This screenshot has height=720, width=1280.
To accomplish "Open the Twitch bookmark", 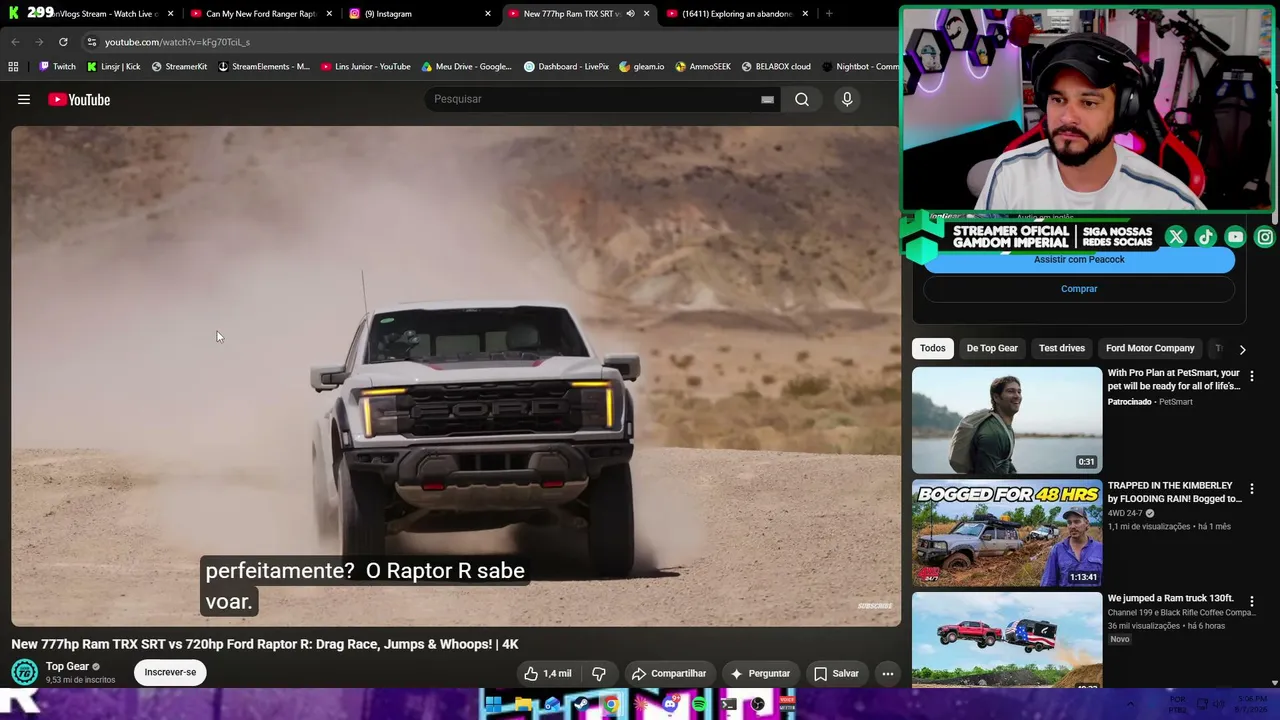I will coord(57,67).
